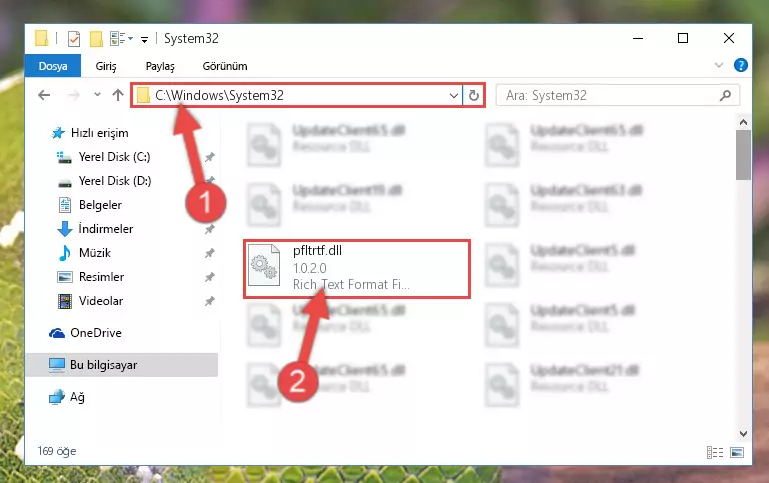Click the properties checkmark icon in title bar
This screenshot has height=483, width=769.
click(x=74, y=38)
